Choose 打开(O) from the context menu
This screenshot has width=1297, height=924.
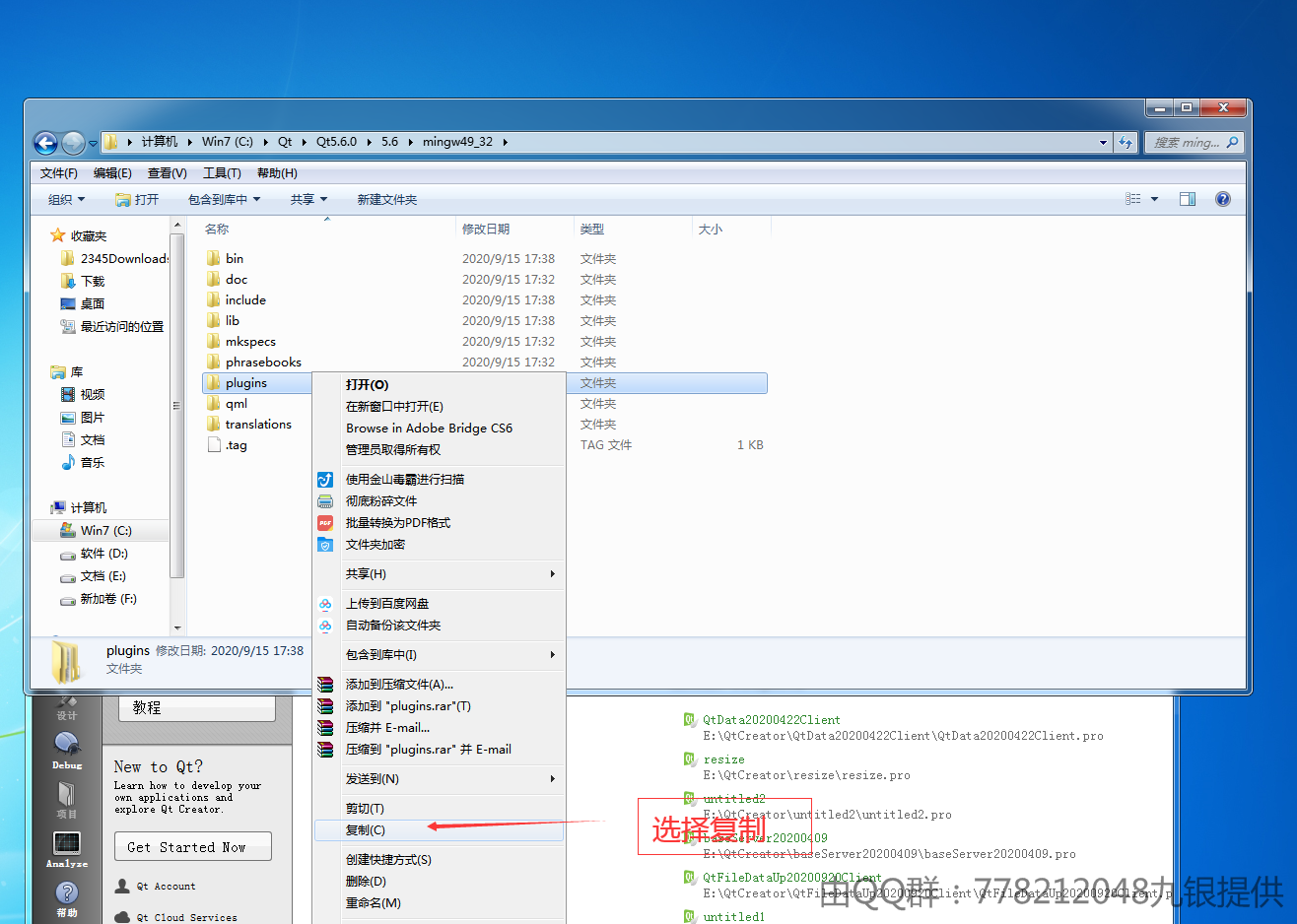(440, 385)
